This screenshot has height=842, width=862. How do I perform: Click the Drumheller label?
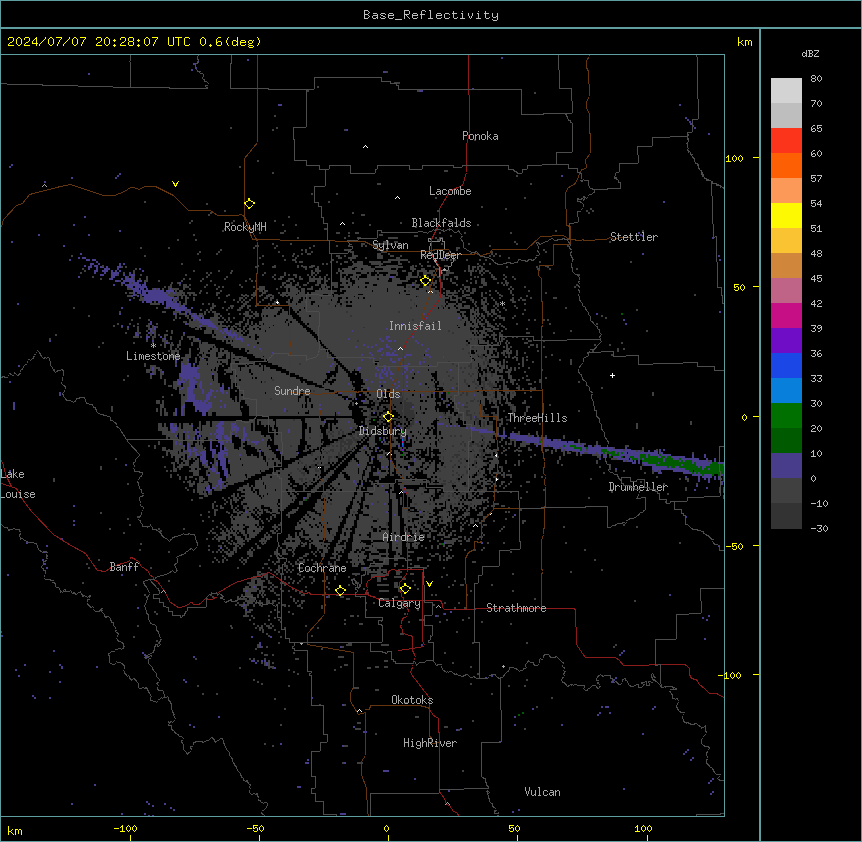[638, 487]
